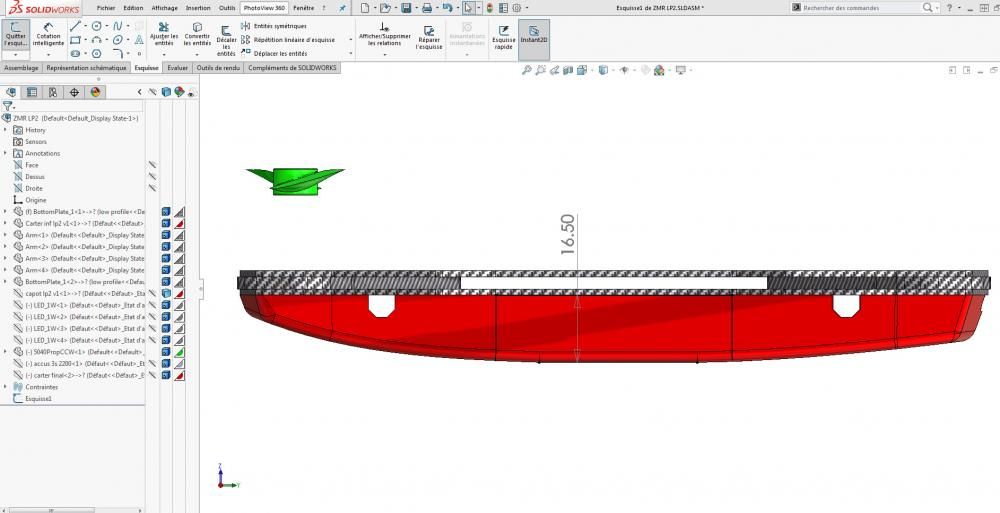Click the Section view icon

(568, 70)
